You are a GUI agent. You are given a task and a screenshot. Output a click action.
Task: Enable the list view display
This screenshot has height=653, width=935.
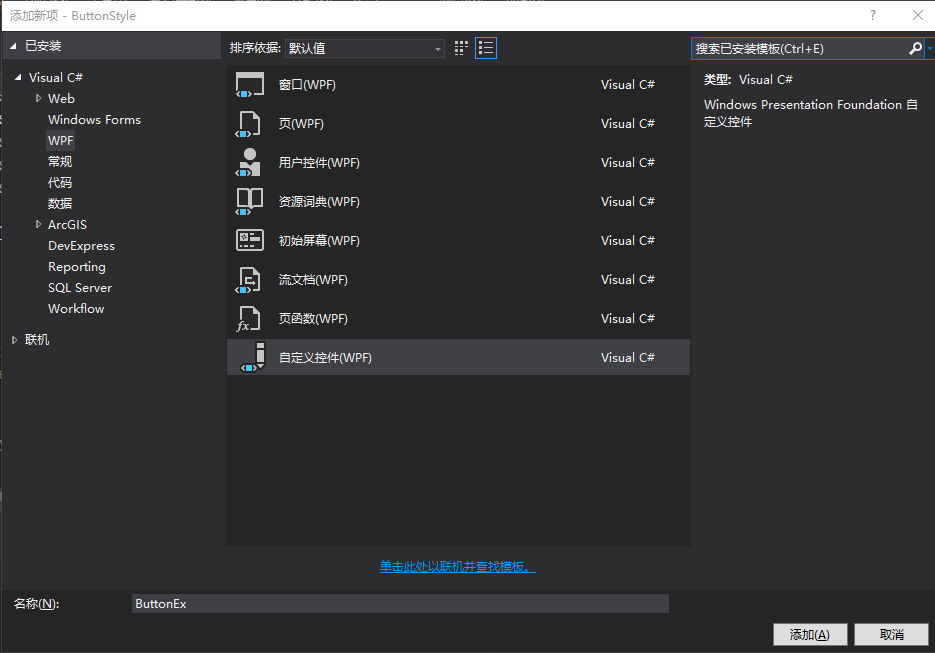point(485,47)
